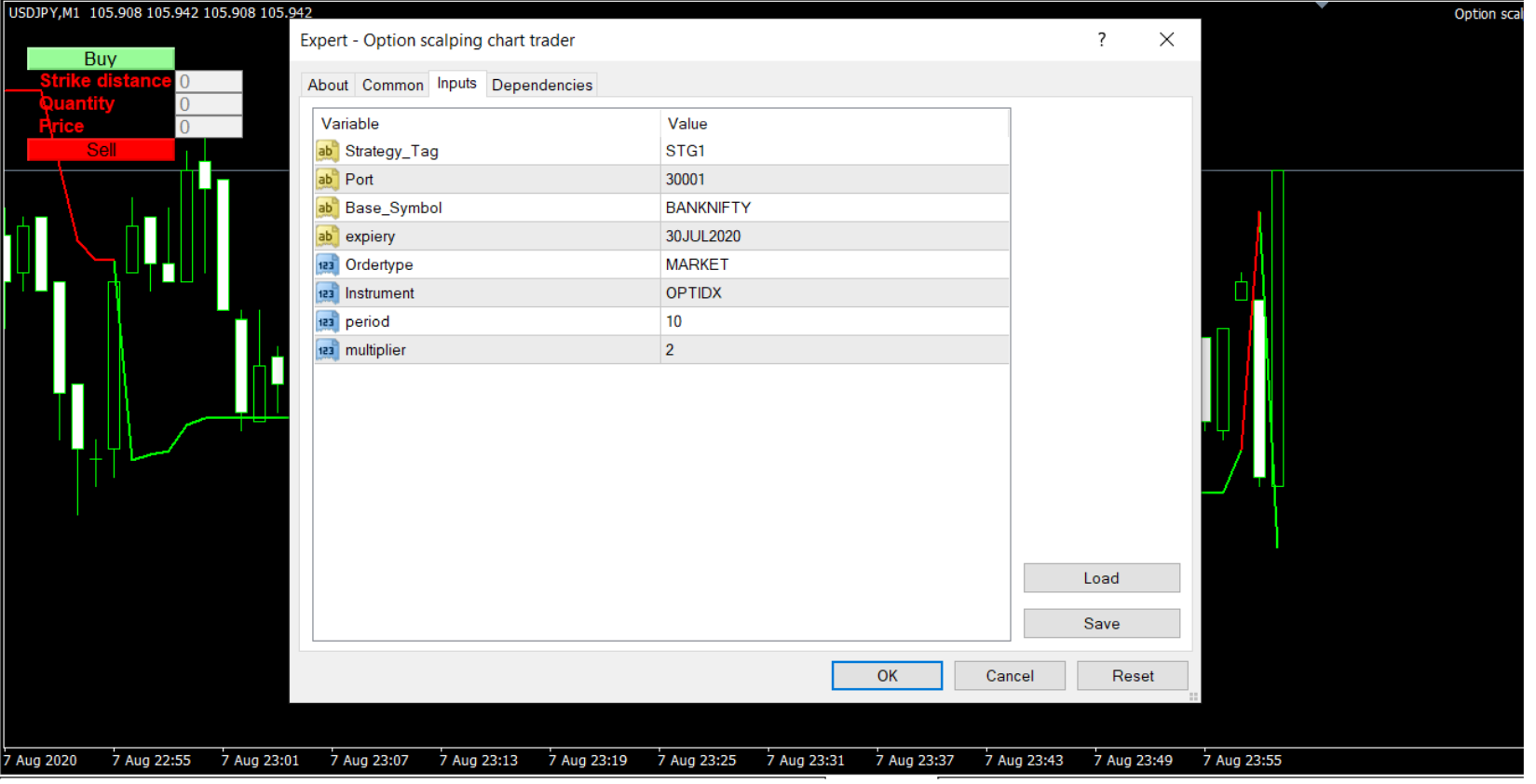Select the Ordertype variable name
The height and width of the screenshot is (784, 1536).
(x=379, y=264)
